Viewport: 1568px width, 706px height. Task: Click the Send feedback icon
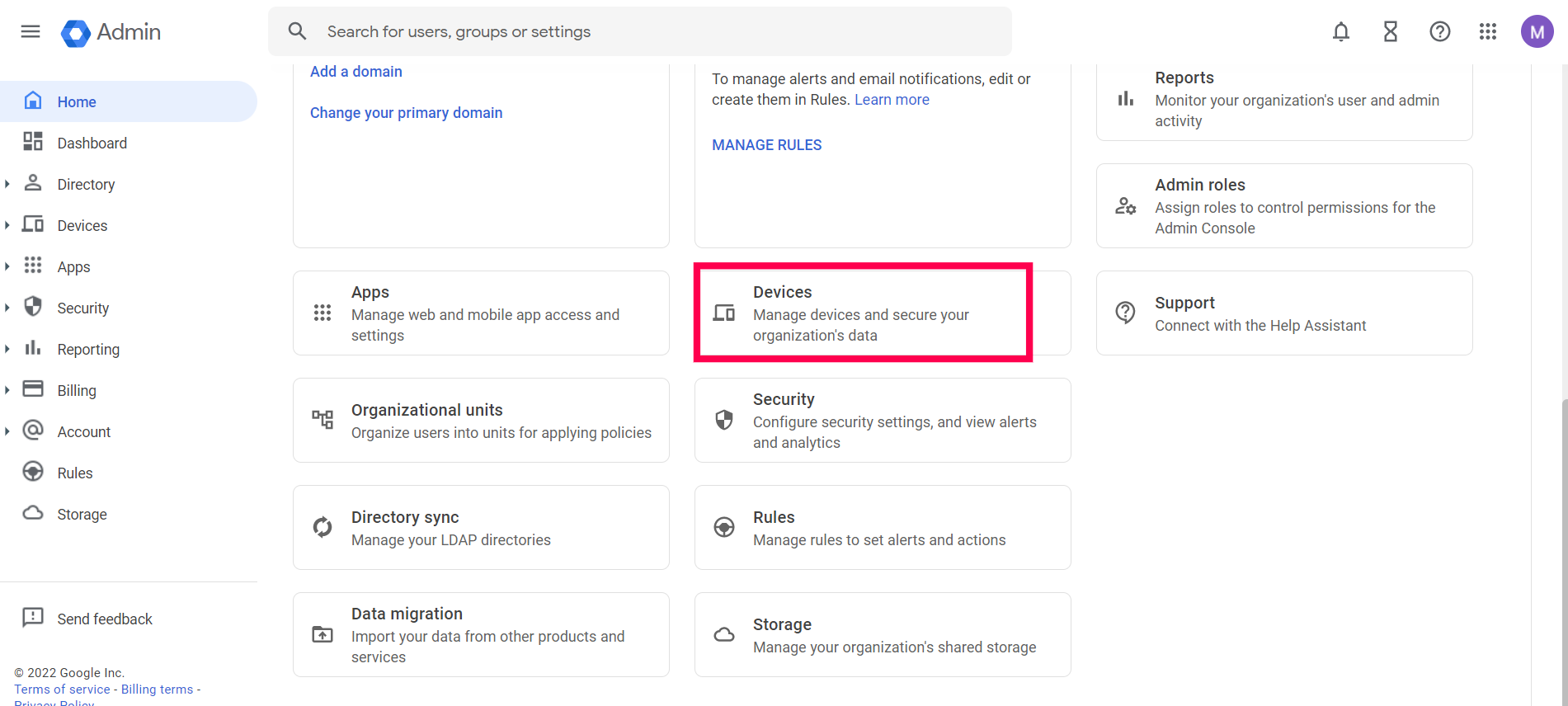coord(33,618)
